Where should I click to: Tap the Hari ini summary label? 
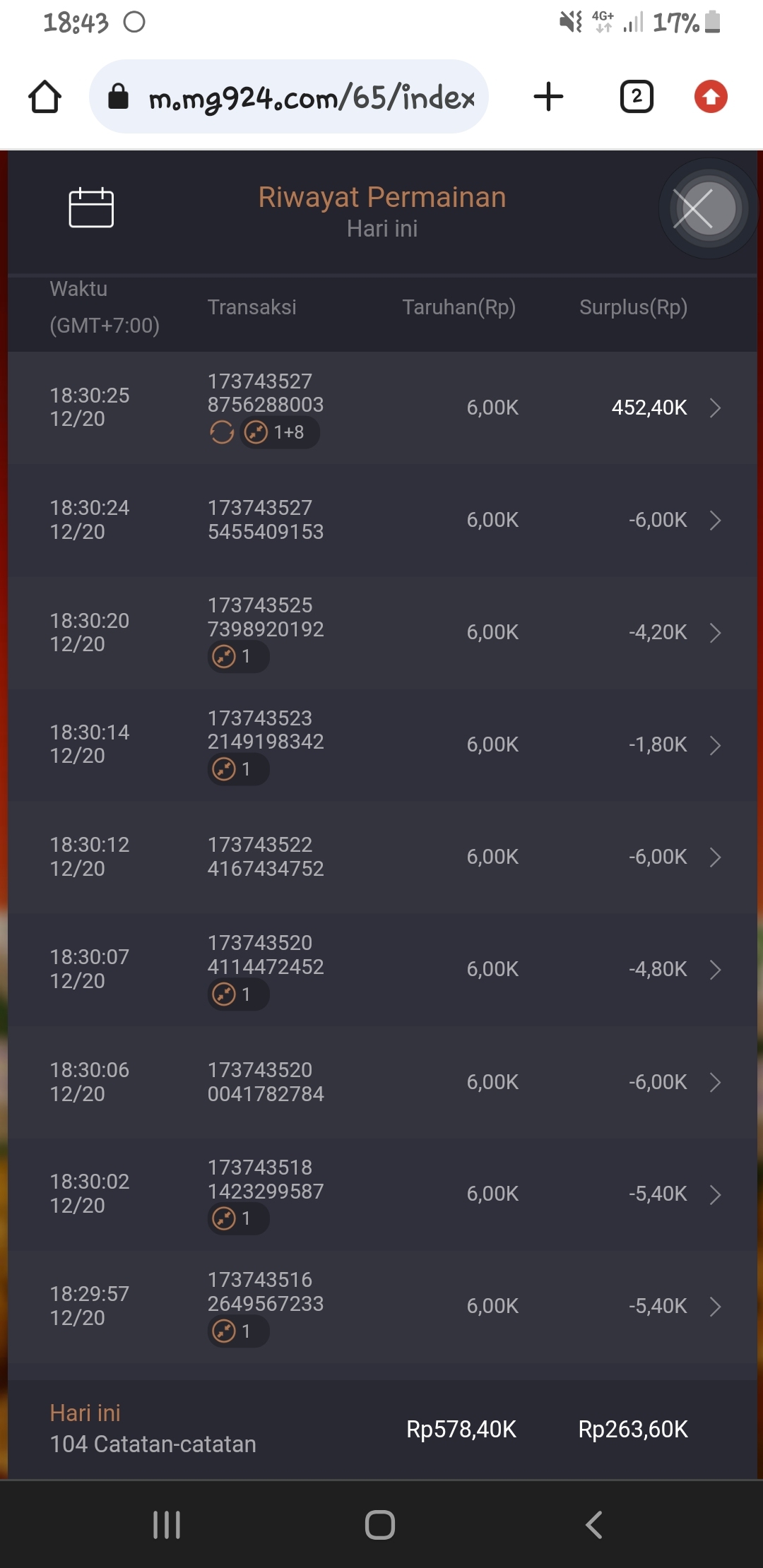pyautogui.click(x=85, y=1413)
